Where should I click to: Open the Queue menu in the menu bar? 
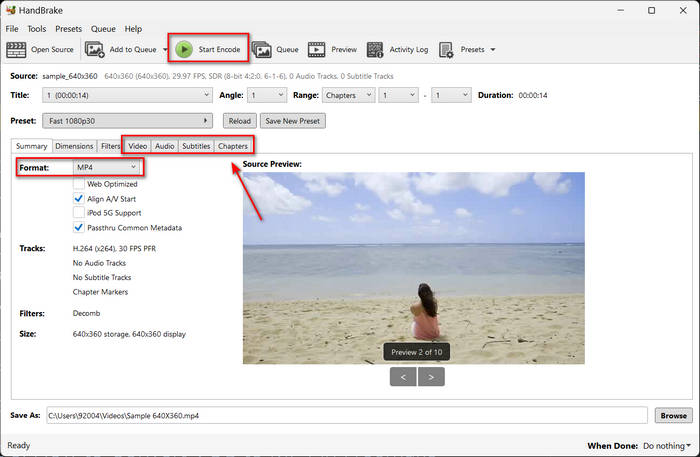point(103,29)
